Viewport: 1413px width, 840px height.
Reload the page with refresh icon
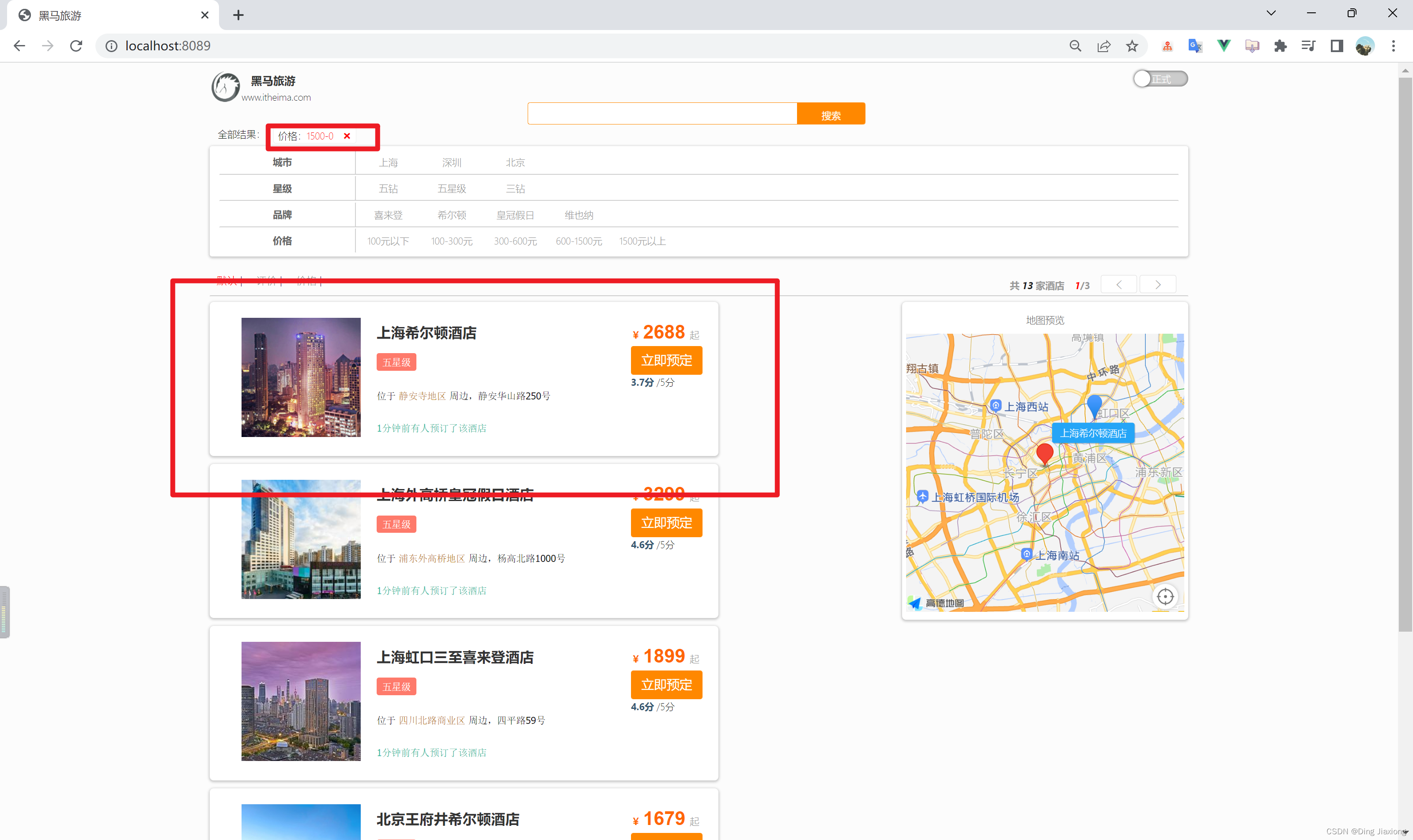tap(76, 46)
